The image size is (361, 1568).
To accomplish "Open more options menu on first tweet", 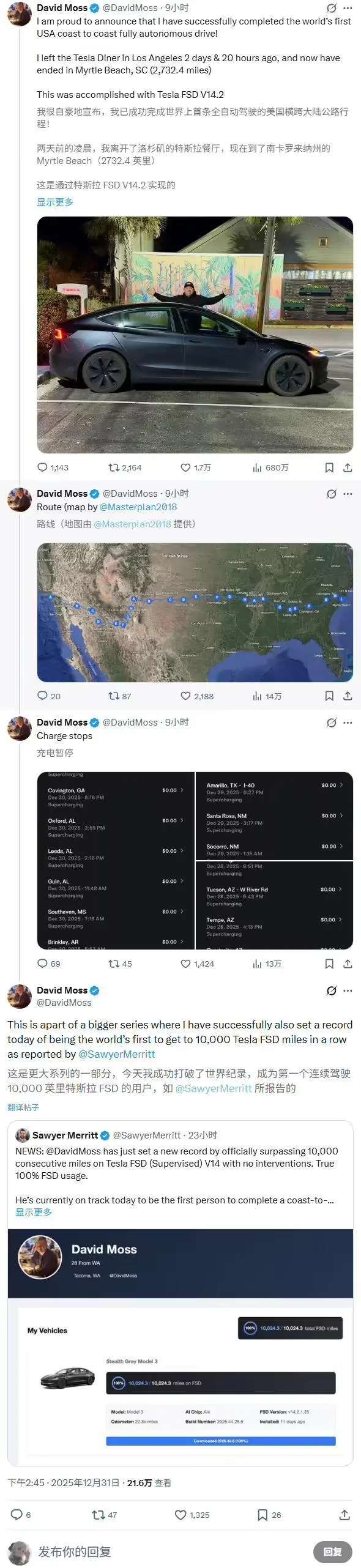I will (348, 8).
